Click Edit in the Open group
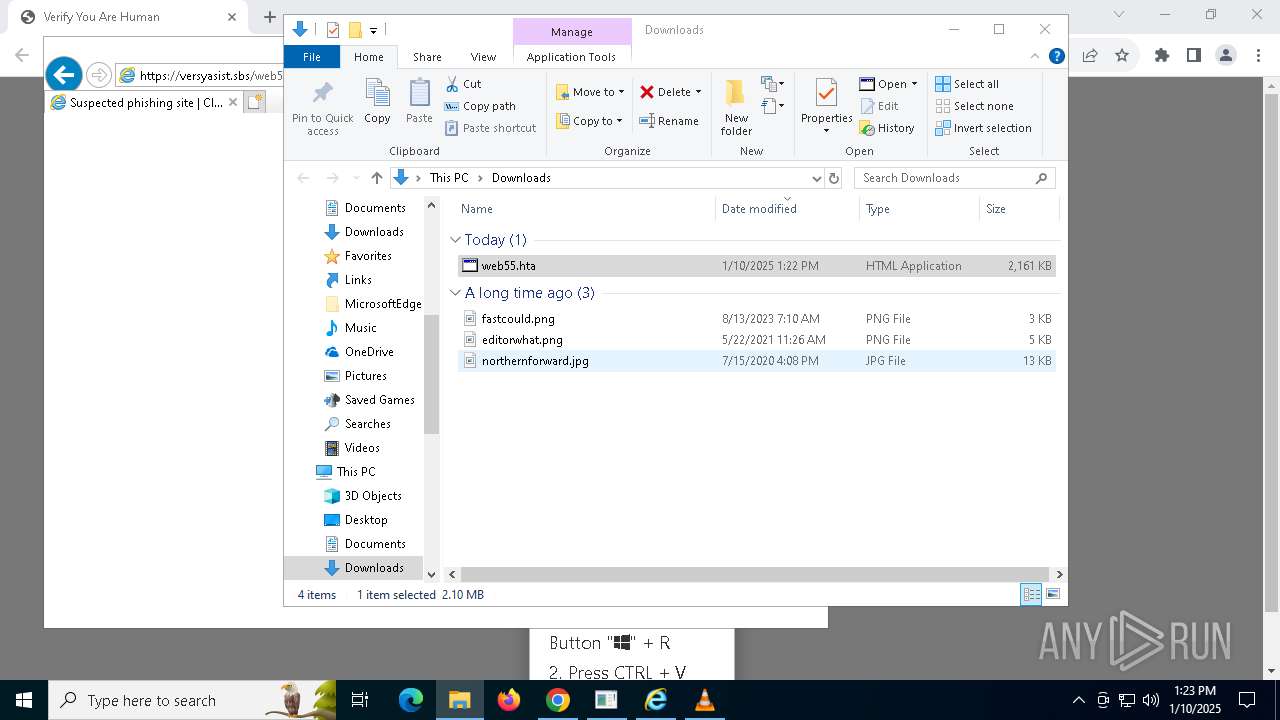Screen dimensions: 1280x720 coord(879,106)
